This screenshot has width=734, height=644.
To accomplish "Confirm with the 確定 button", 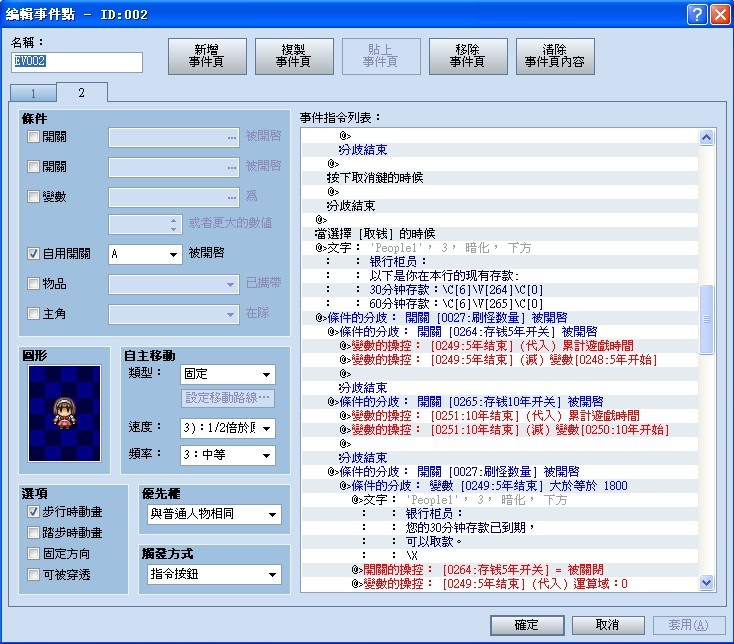I will 527,625.
